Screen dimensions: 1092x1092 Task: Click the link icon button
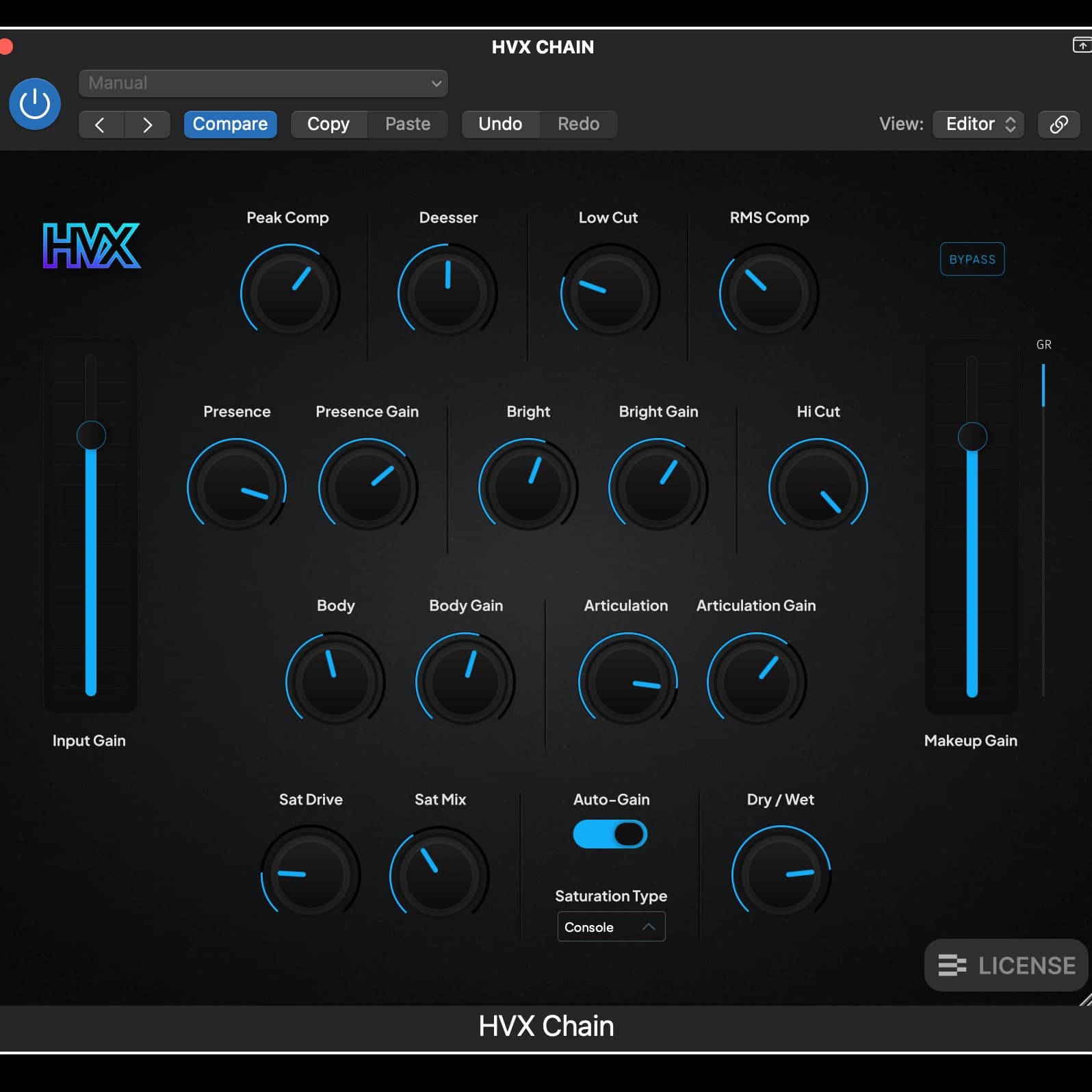point(1058,125)
